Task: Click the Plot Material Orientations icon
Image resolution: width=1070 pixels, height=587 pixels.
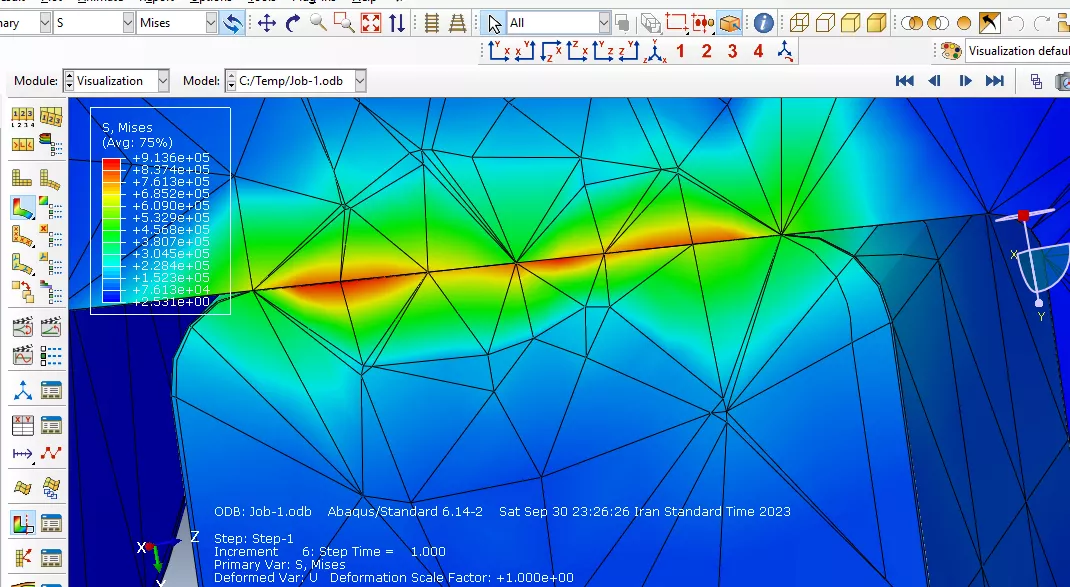Action: tap(23, 265)
